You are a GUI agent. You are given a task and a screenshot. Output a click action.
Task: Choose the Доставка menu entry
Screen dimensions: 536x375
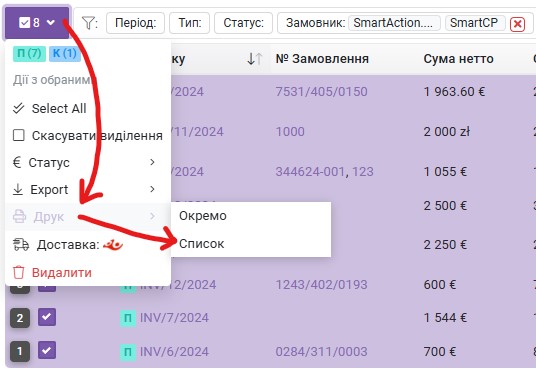point(88,245)
